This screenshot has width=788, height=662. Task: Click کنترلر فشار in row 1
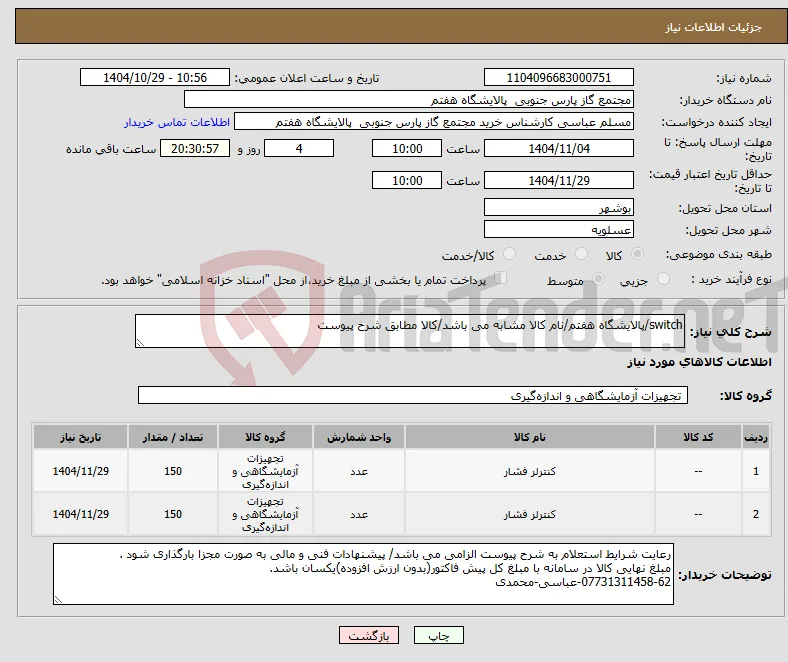click(530, 471)
